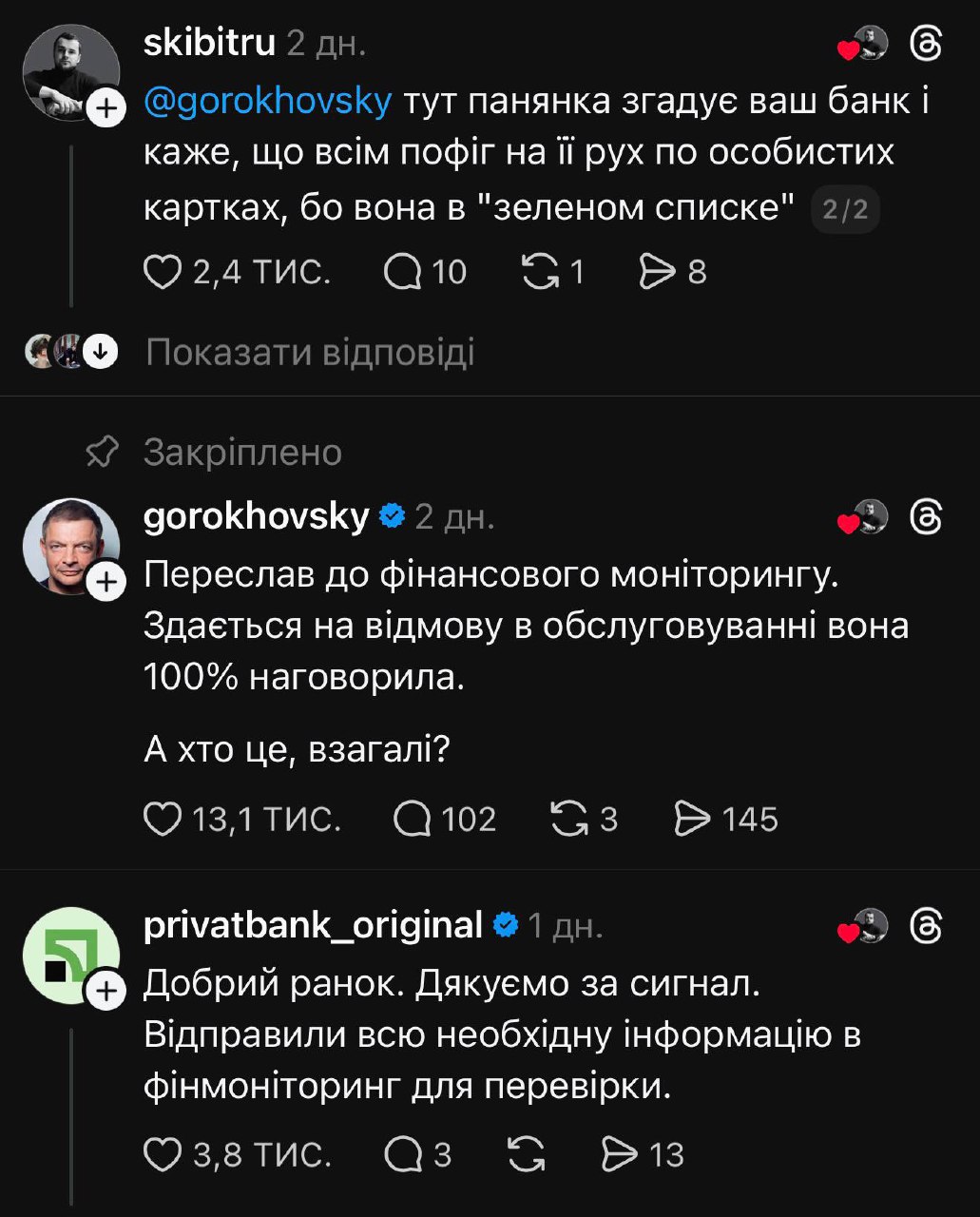980x1217 pixels.
Task: Repost gorokhovsky's pinned post
Action: pyautogui.click(x=569, y=819)
